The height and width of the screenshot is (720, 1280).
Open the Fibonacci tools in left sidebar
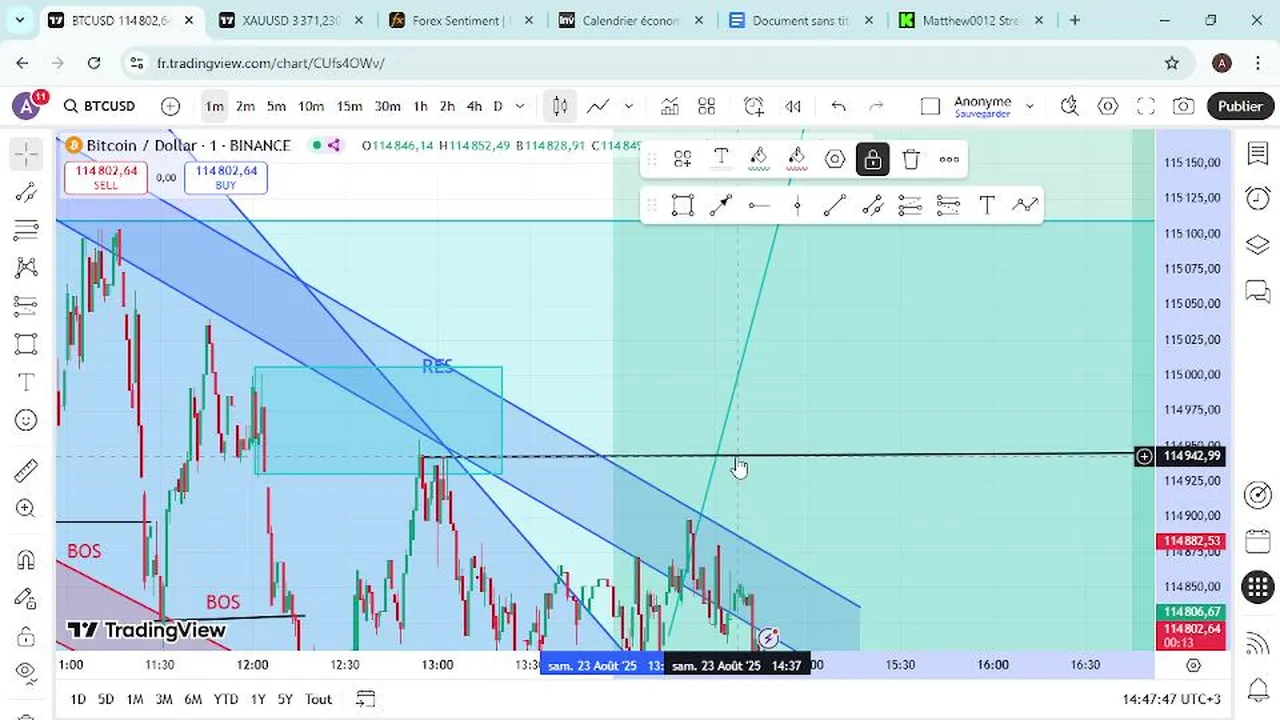(x=26, y=230)
